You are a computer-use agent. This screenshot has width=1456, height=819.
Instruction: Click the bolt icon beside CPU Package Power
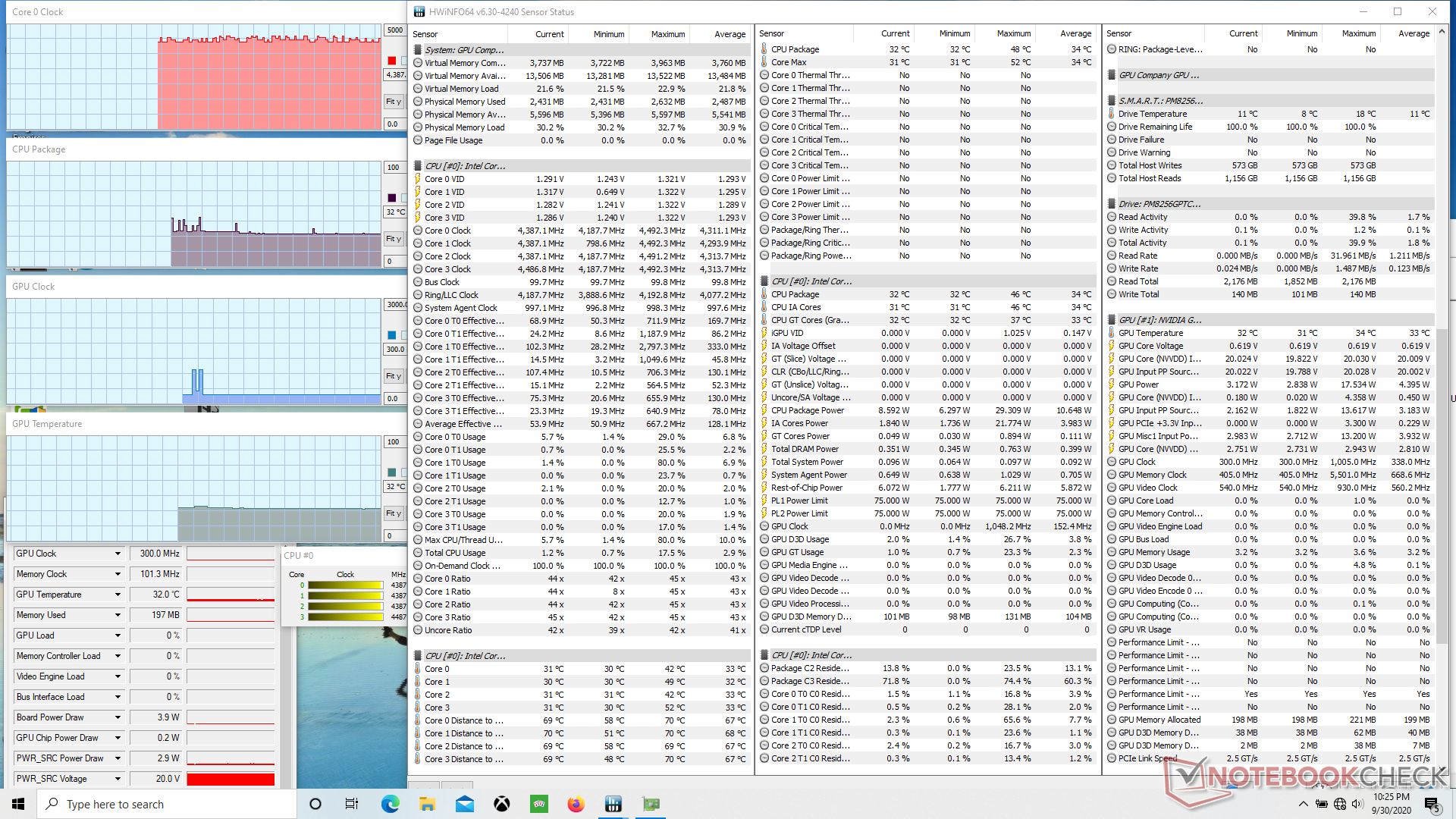coord(764,410)
